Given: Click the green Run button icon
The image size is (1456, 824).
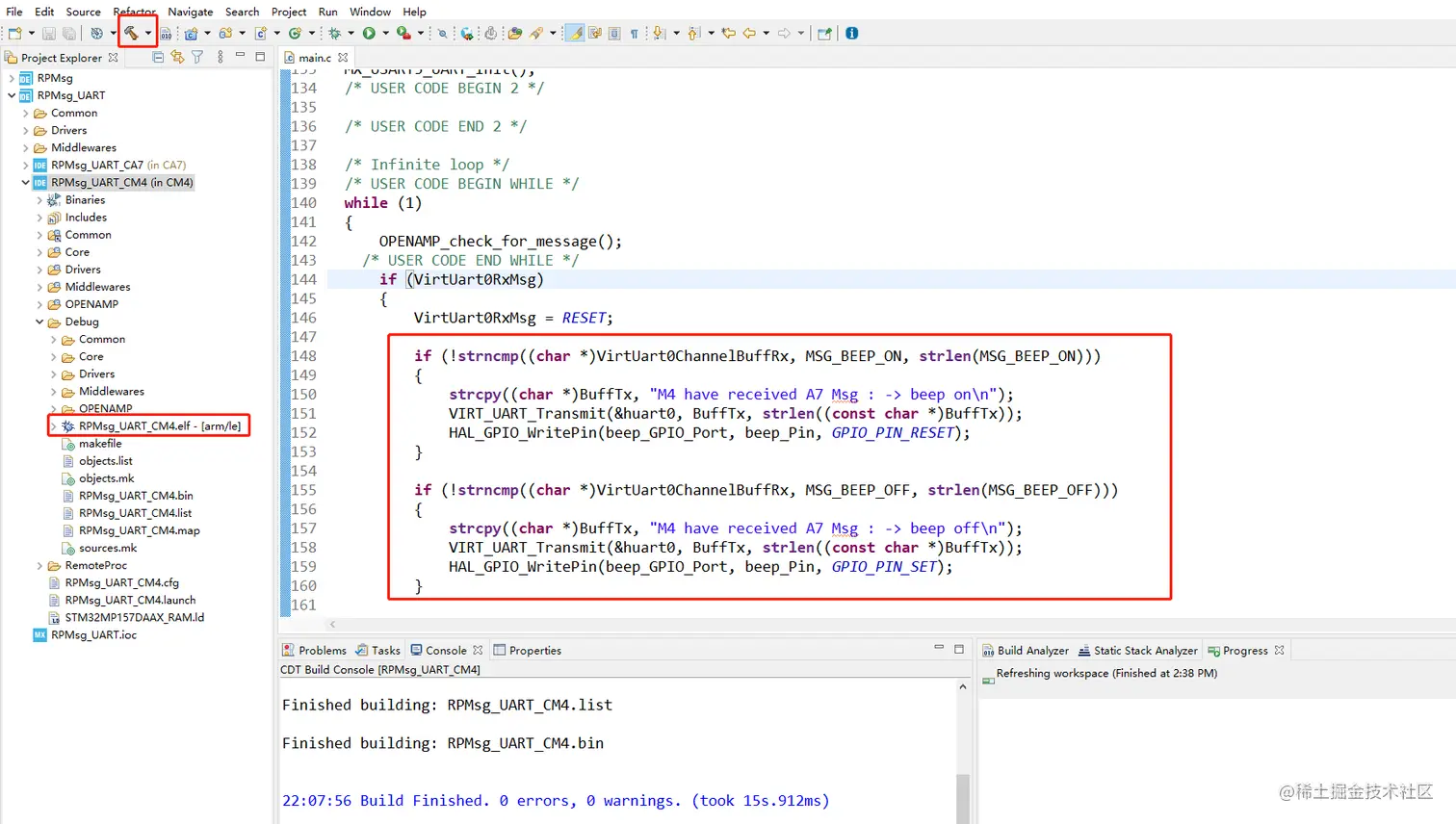Looking at the screenshot, I should (x=369, y=33).
